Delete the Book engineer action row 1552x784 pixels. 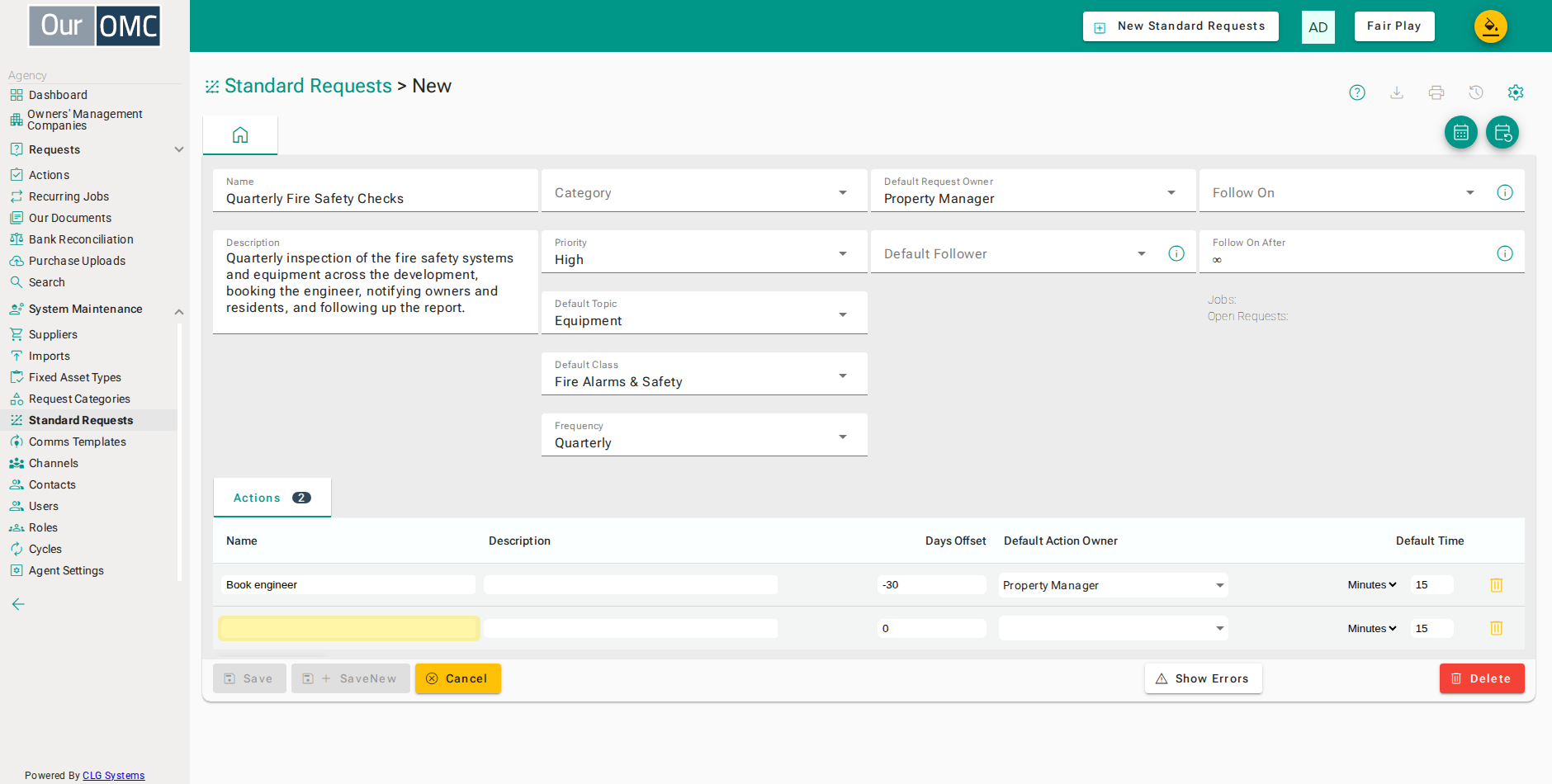[1496, 585]
